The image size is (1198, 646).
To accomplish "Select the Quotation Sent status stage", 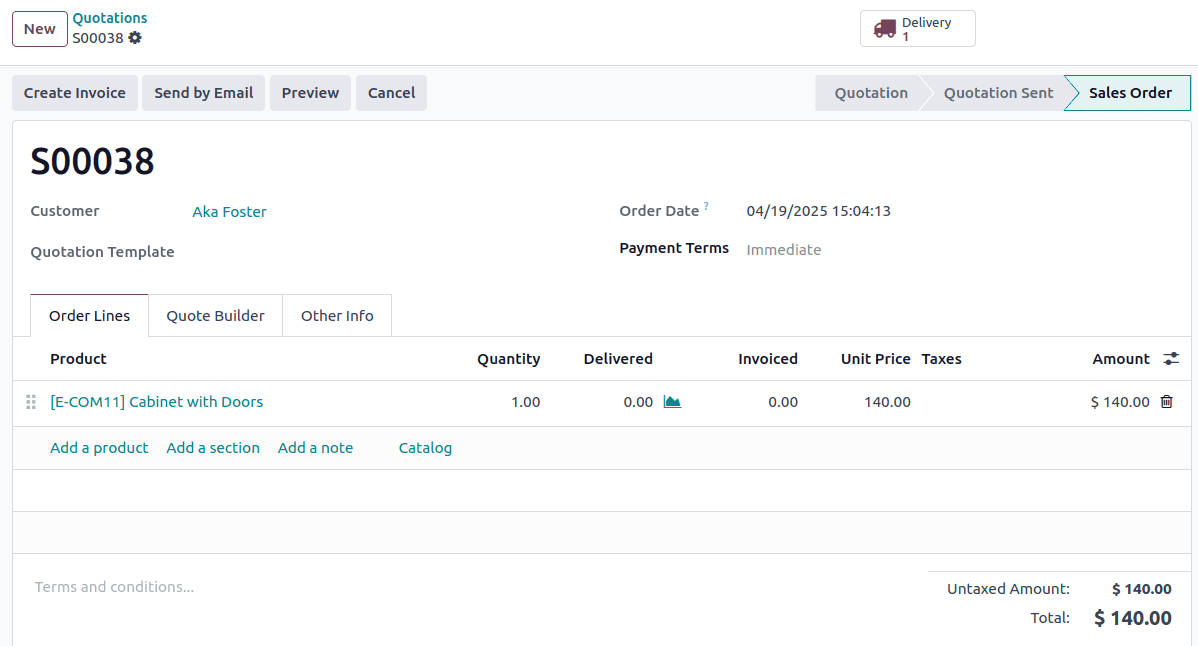I will [998, 93].
